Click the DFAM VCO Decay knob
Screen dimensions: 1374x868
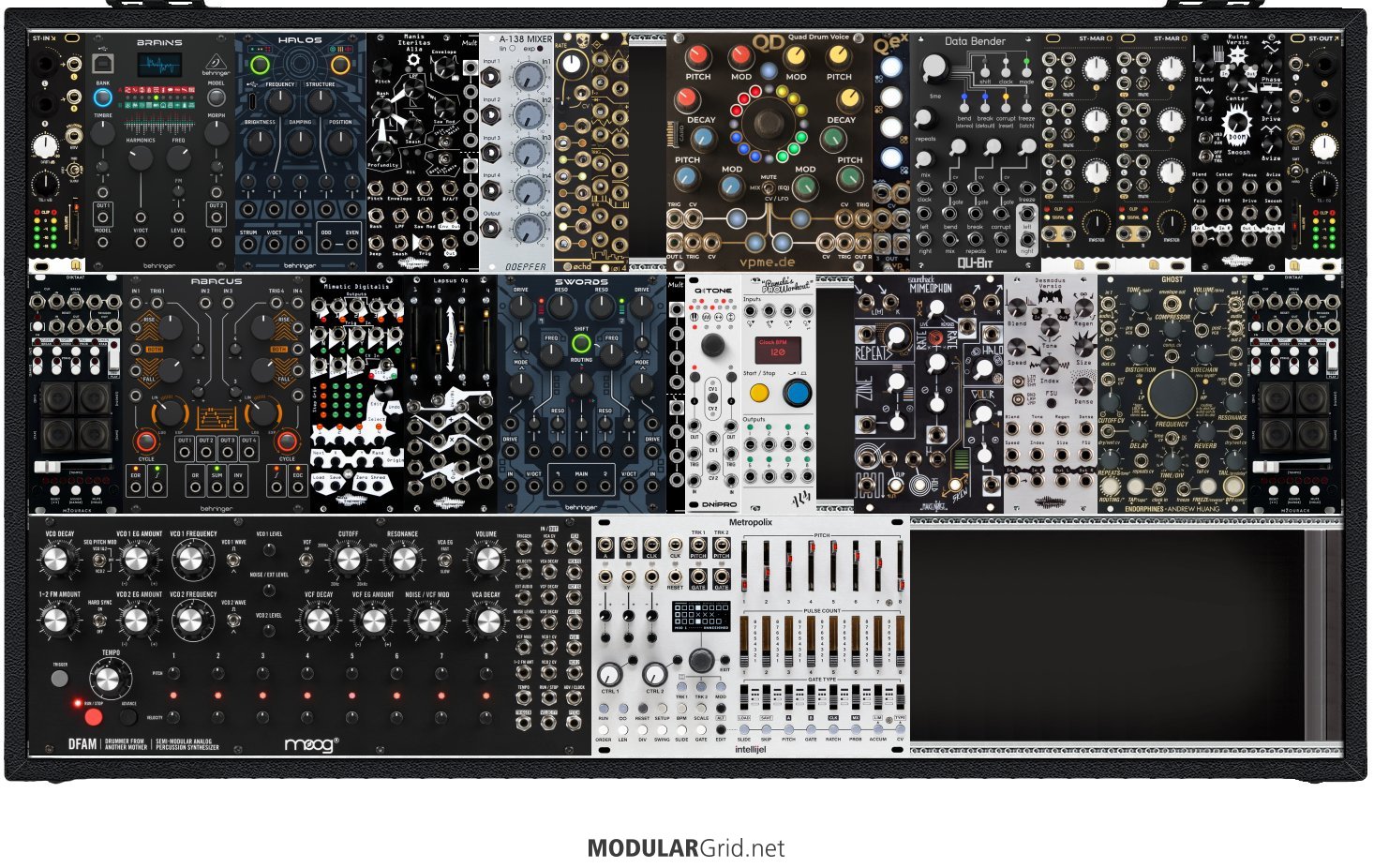point(58,561)
